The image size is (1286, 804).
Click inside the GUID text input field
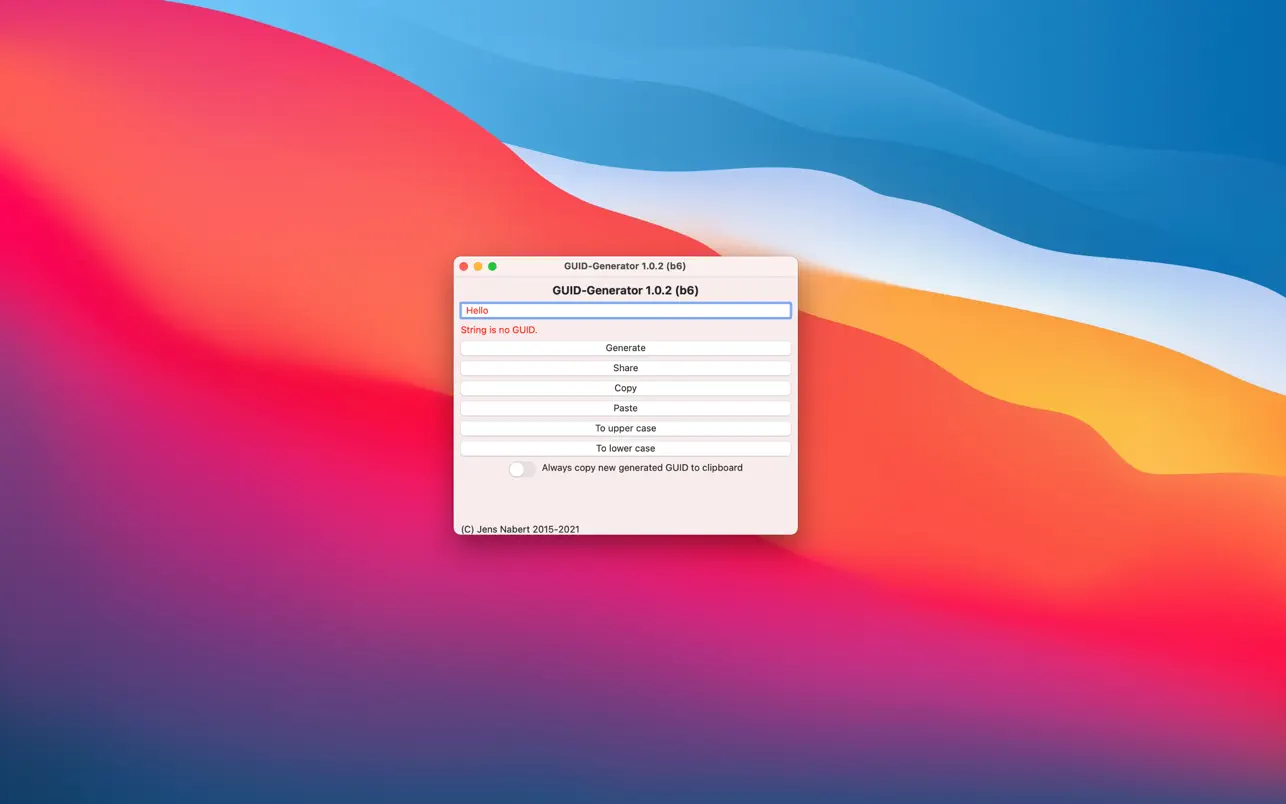625,310
